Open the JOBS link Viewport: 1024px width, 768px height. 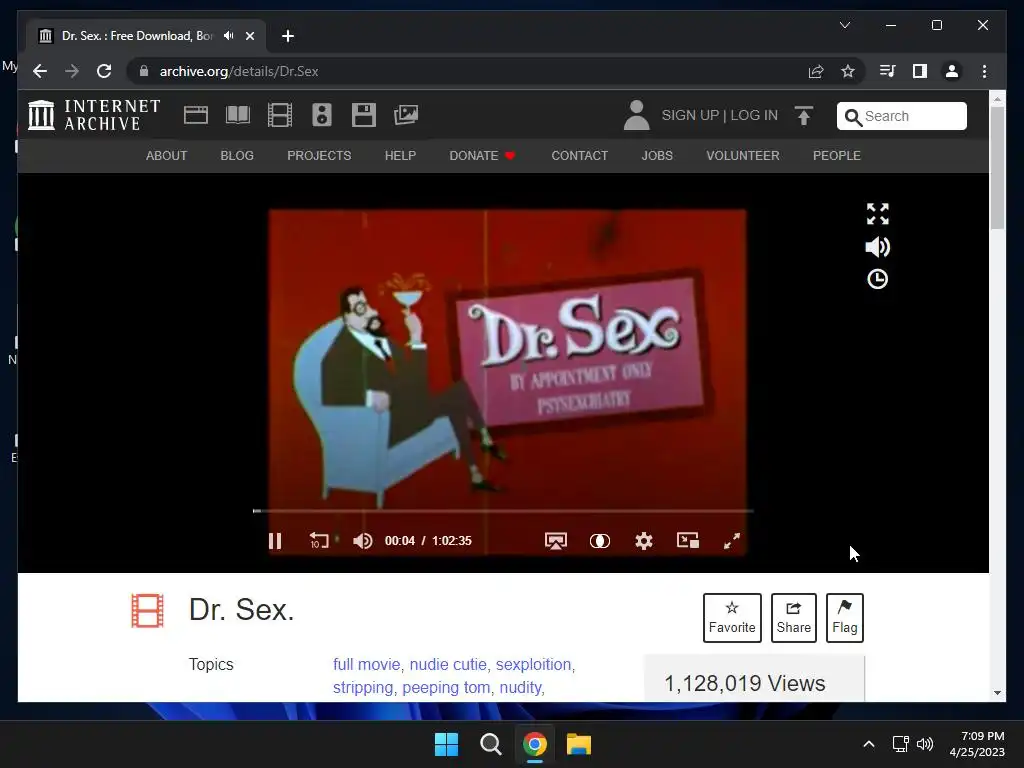coord(657,155)
